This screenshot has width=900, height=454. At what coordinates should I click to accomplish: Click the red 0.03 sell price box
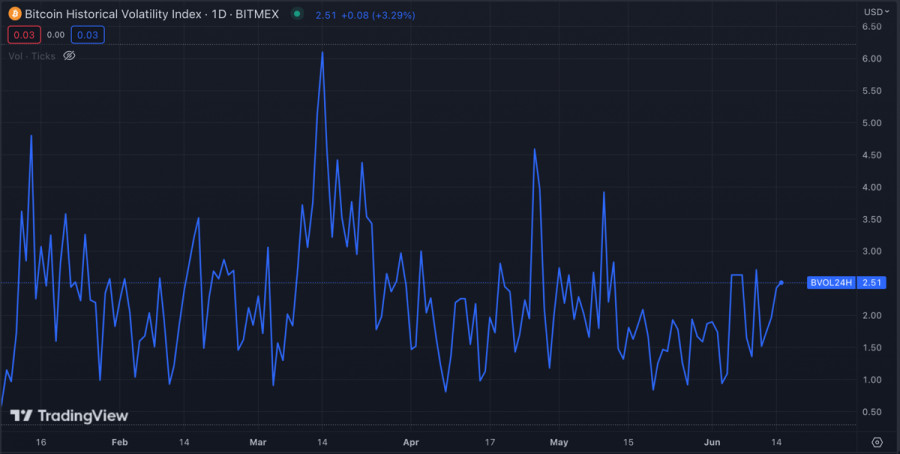24,35
